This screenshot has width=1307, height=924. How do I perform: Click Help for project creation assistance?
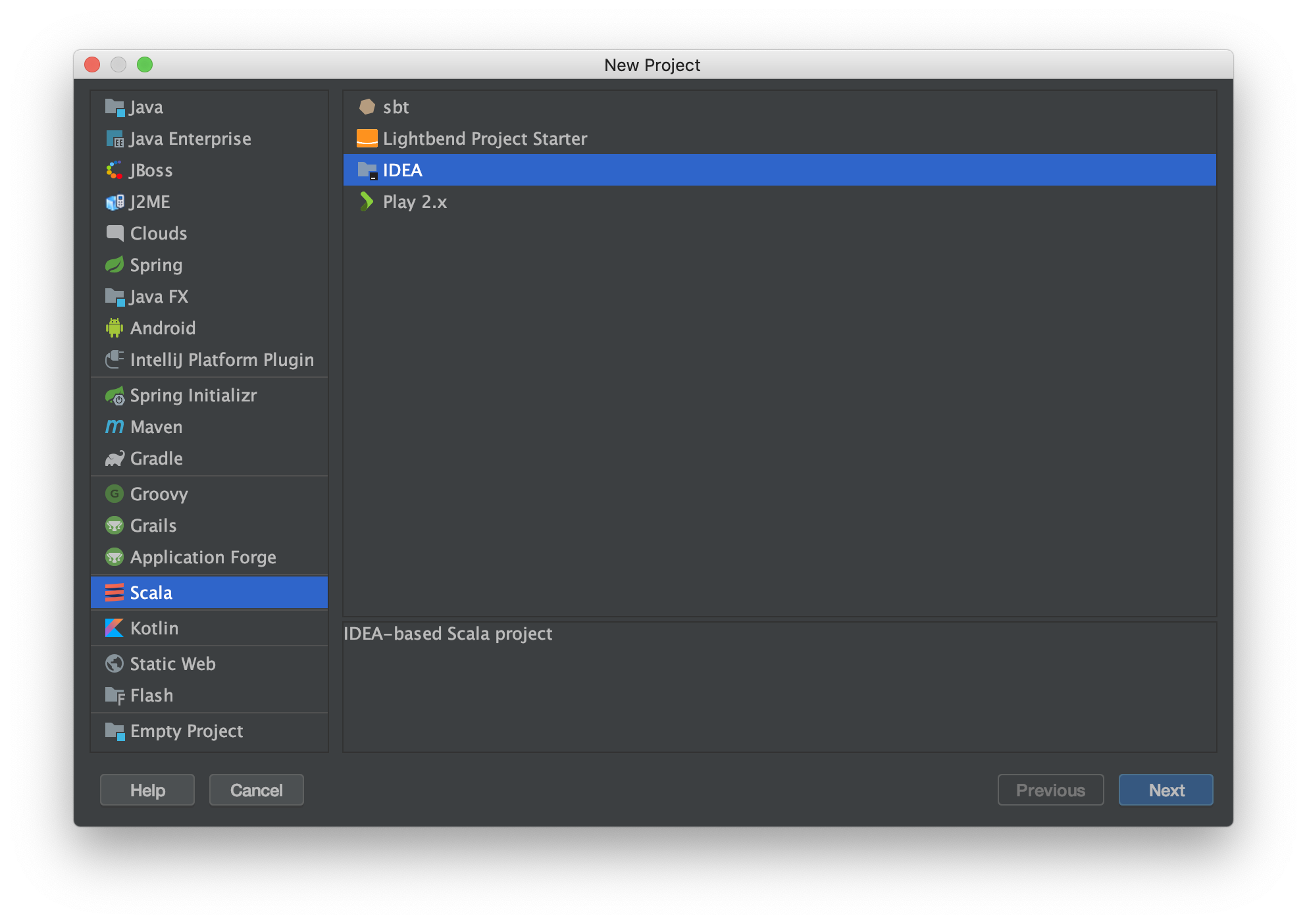(148, 790)
